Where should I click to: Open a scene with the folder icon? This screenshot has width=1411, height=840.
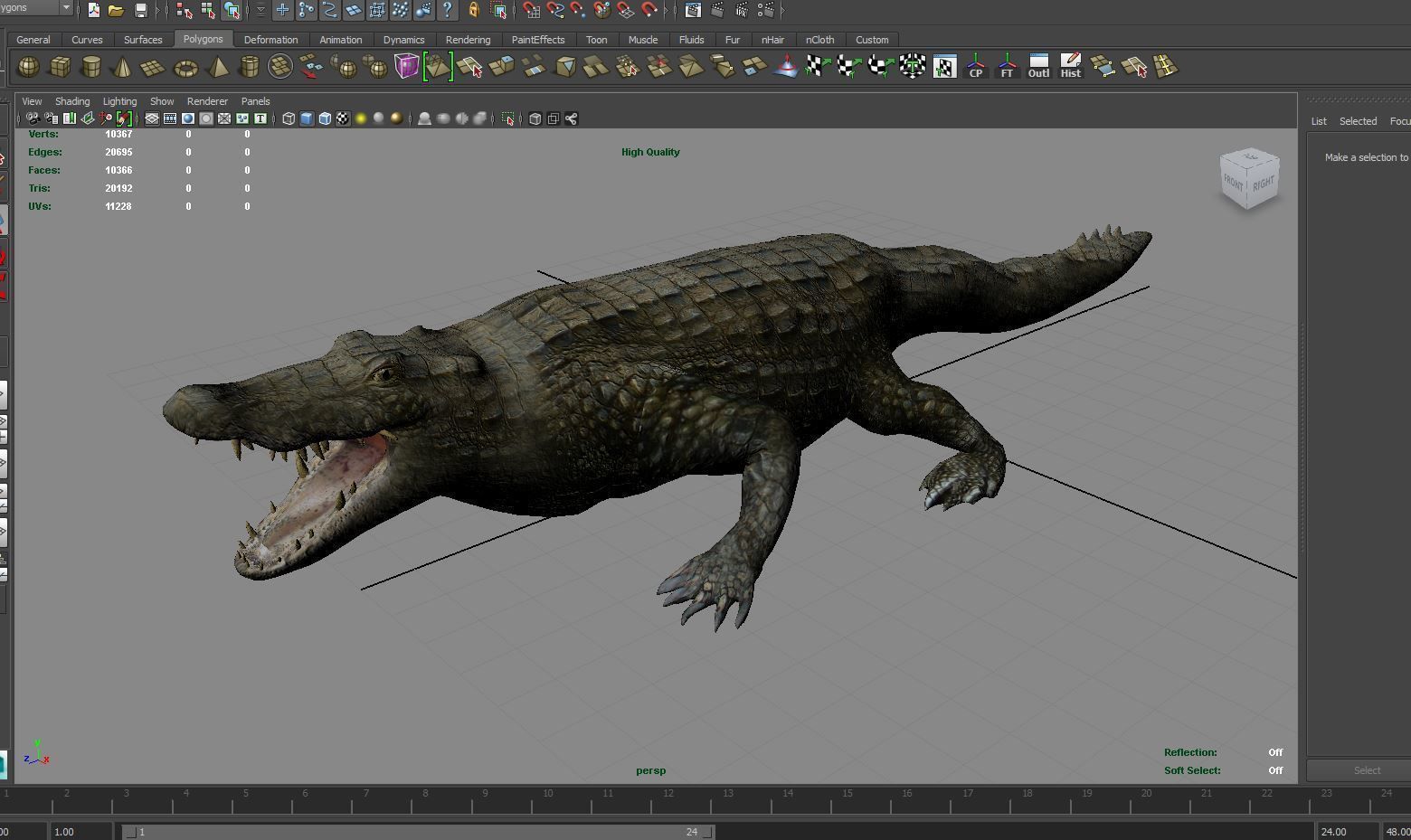click(x=116, y=10)
